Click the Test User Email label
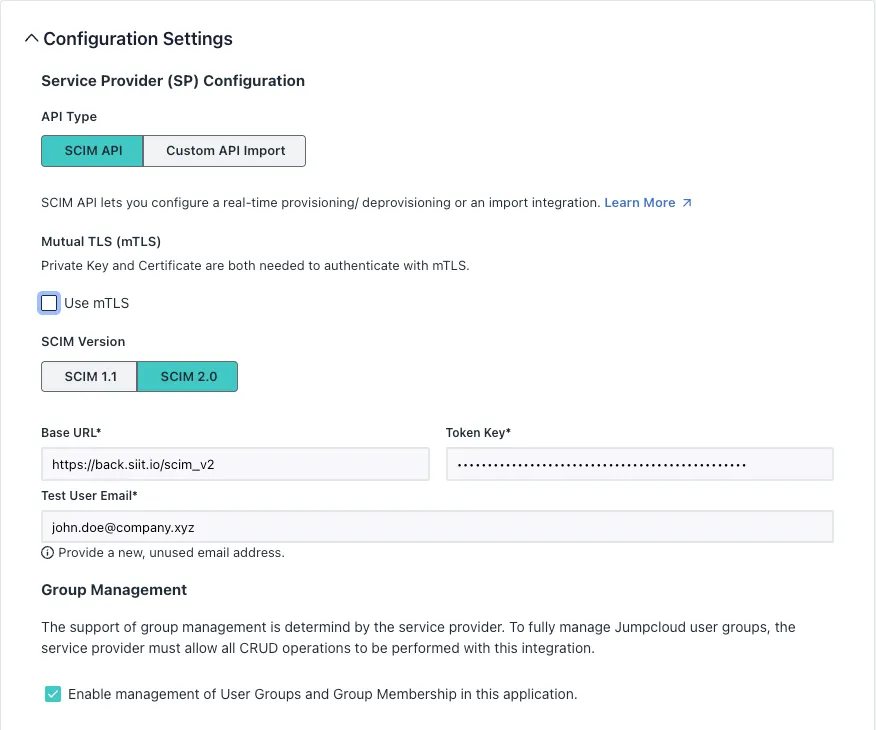Image resolution: width=876 pixels, height=730 pixels. [89, 495]
